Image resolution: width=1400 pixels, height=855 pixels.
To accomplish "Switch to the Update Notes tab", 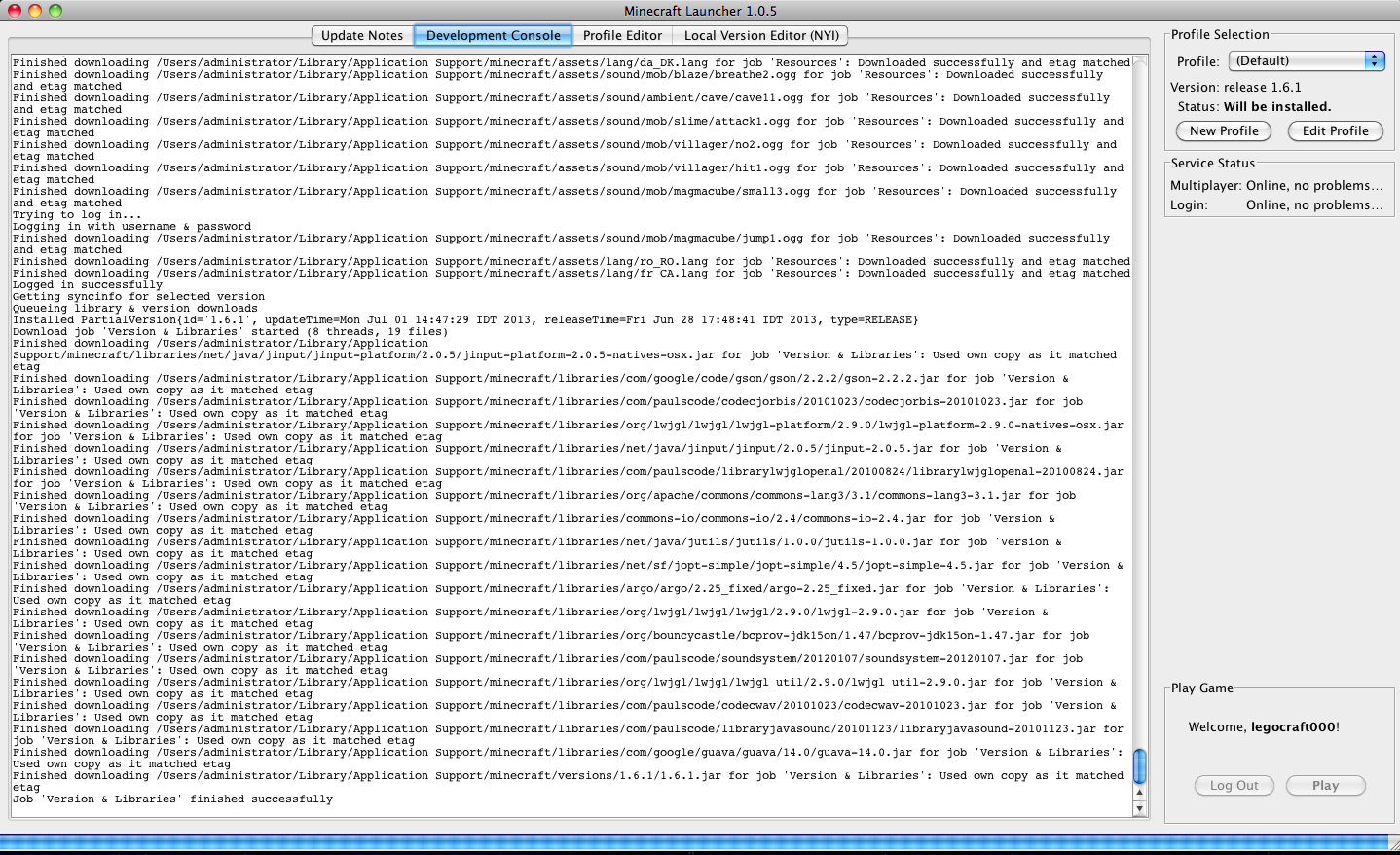I will [x=362, y=36].
